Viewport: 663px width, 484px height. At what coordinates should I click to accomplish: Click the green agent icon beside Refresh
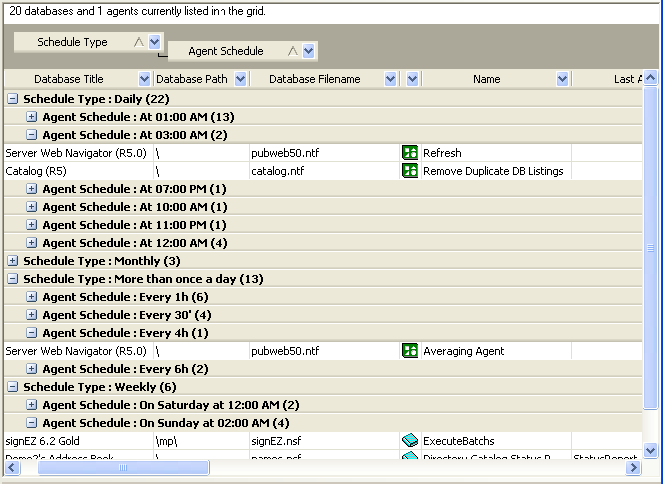point(409,153)
